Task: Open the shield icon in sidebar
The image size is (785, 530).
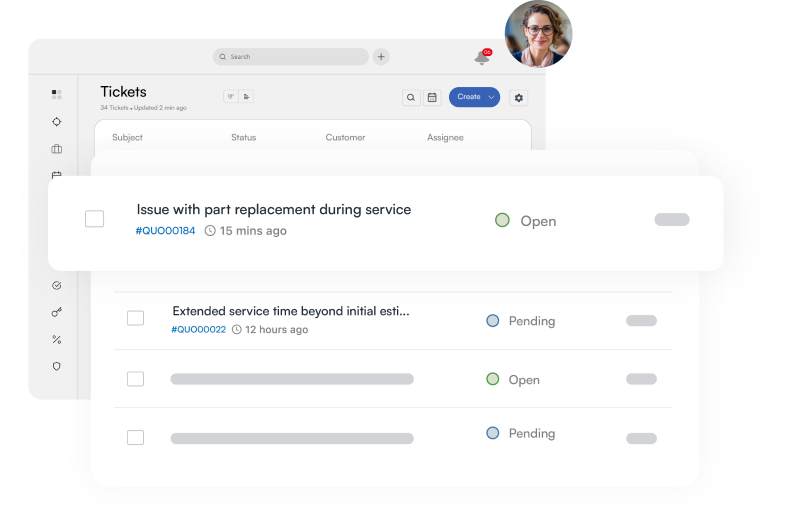Action: coord(57,366)
